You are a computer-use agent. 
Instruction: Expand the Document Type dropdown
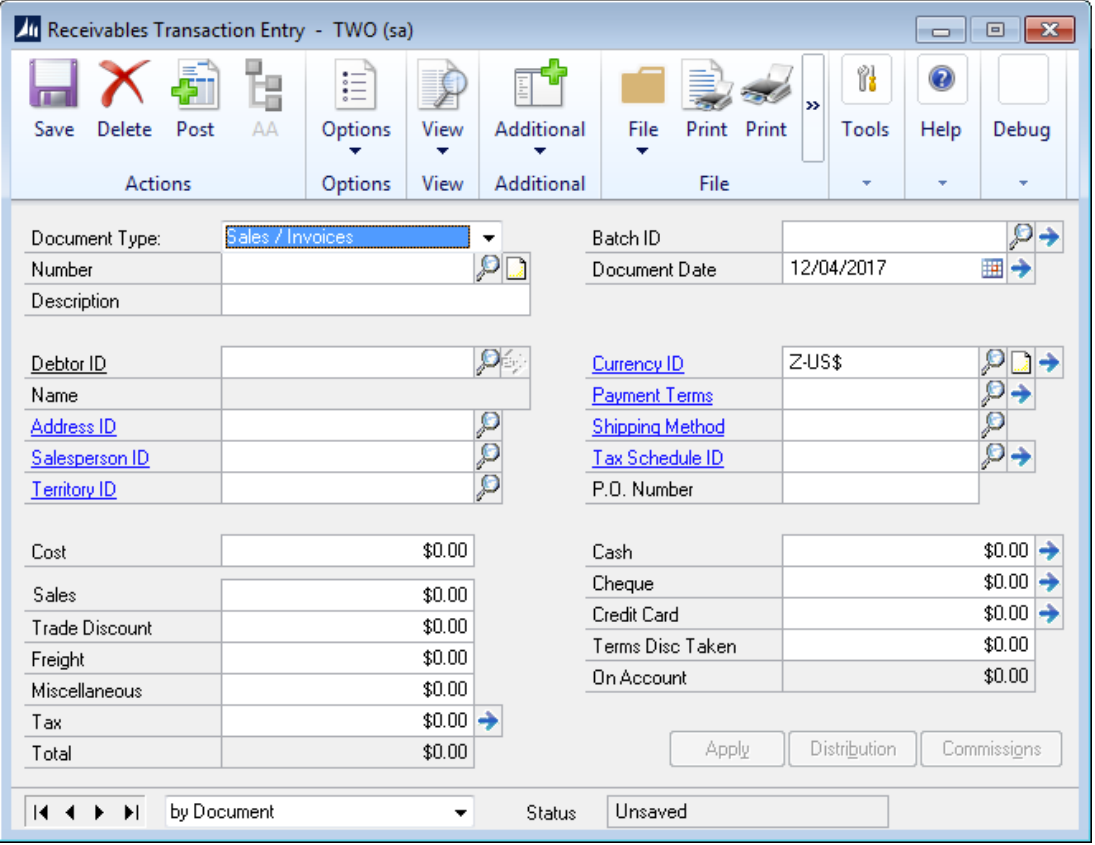[488, 238]
